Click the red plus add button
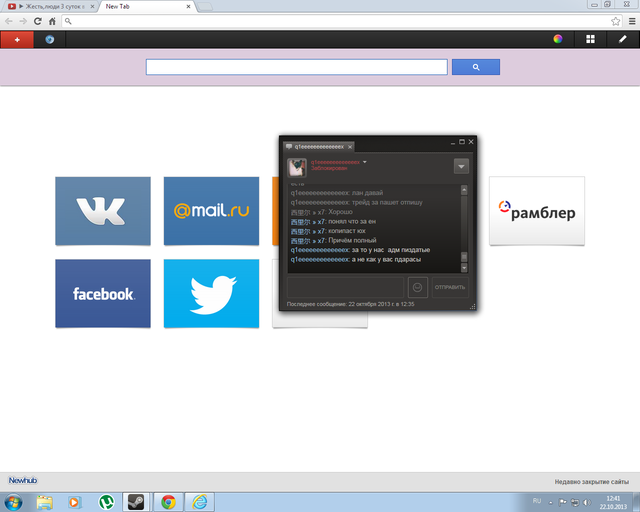This screenshot has width=640, height=512. click(17, 40)
